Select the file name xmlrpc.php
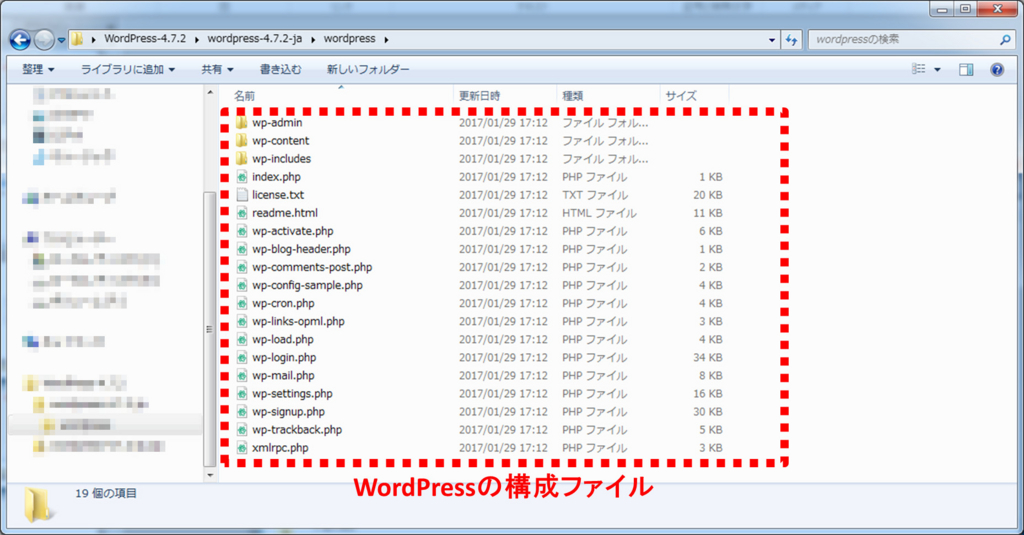This screenshot has height=535, width=1024. [x=280, y=448]
